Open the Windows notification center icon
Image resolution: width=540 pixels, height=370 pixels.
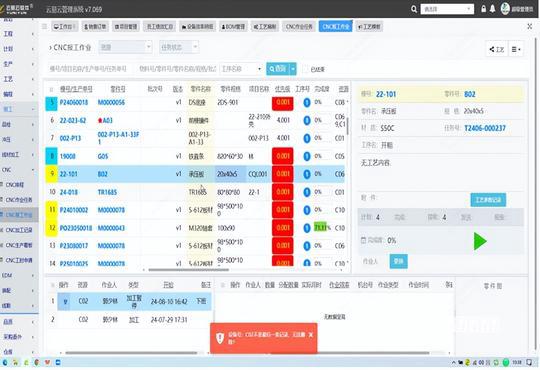point(529,362)
